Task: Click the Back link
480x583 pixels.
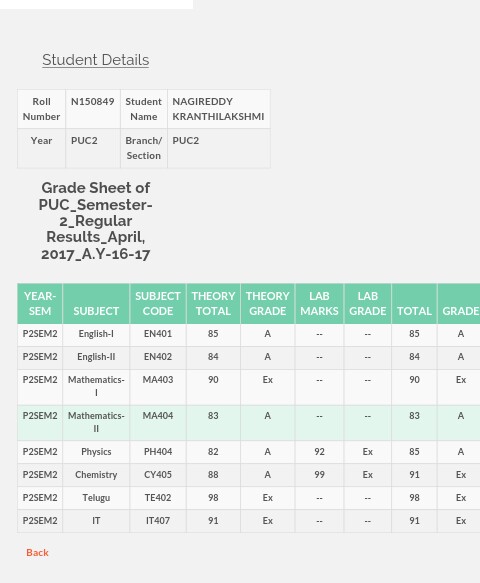Action: coord(37,553)
